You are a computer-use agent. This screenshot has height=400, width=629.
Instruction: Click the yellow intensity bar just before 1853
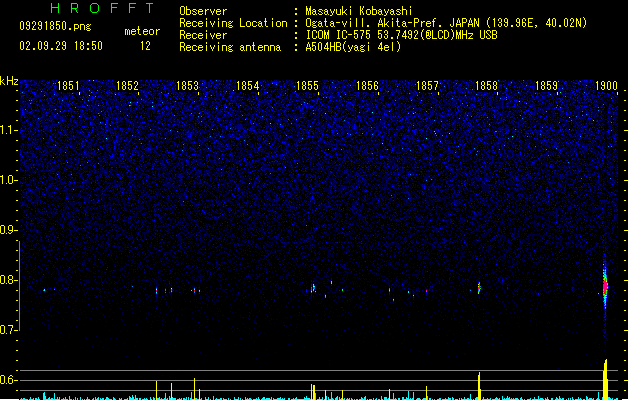click(x=195, y=389)
